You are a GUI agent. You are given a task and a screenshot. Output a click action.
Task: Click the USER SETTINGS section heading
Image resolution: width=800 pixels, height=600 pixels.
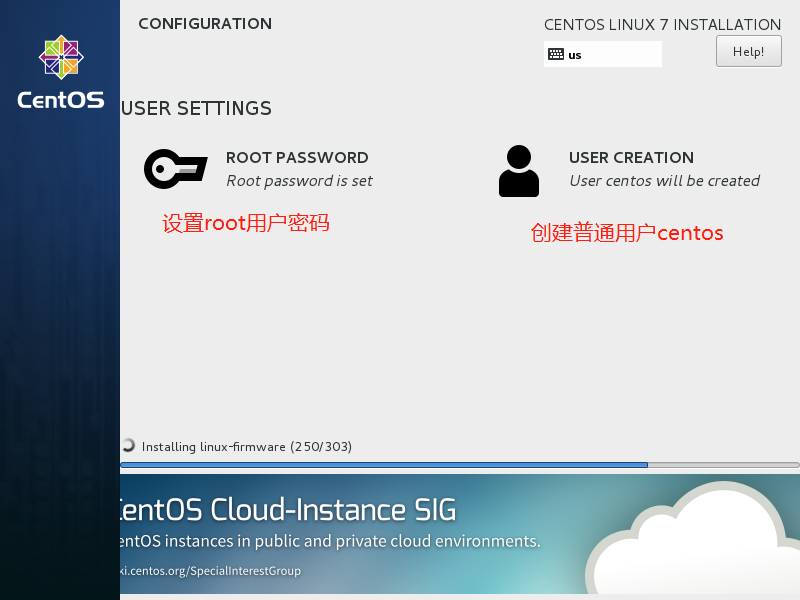(196, 108)
